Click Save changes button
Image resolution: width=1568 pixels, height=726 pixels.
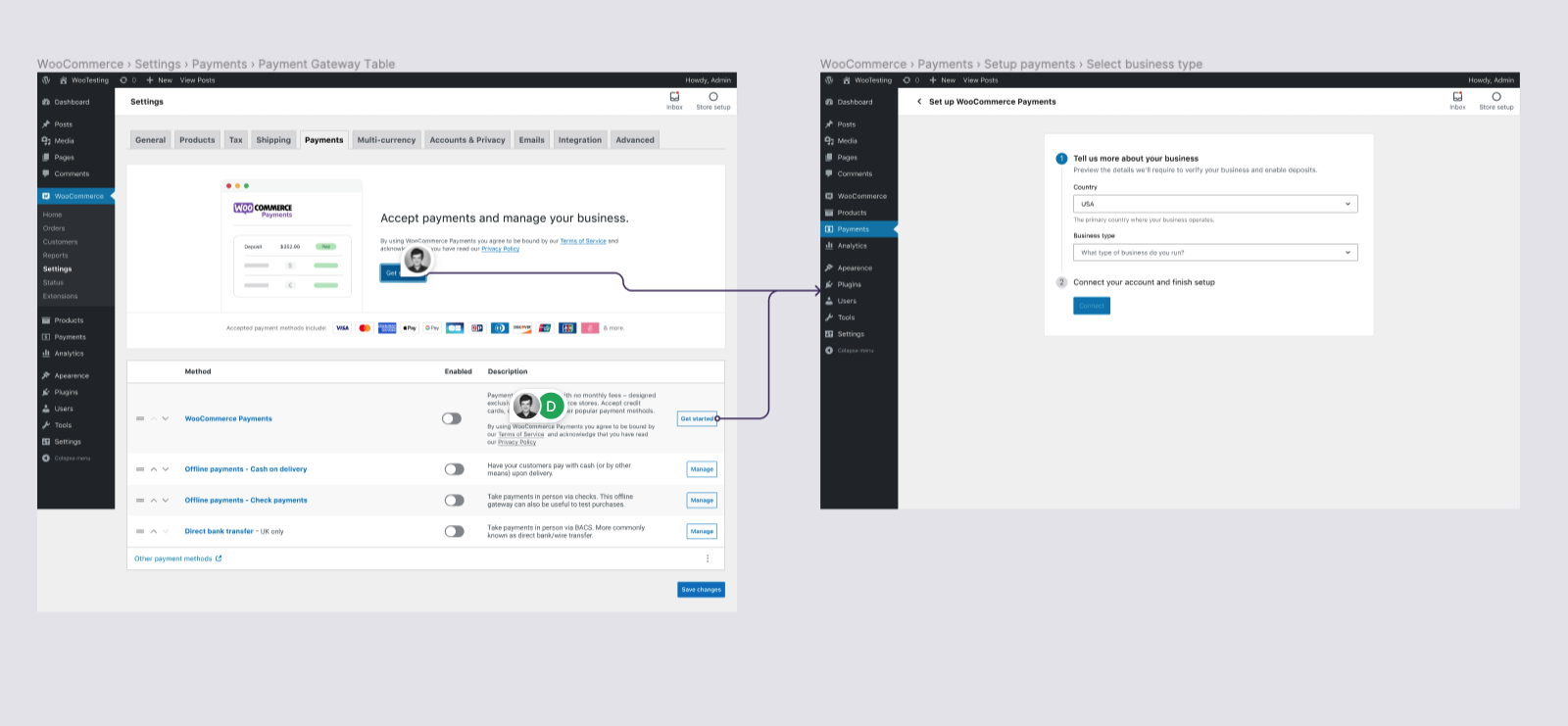click(702, 590)
